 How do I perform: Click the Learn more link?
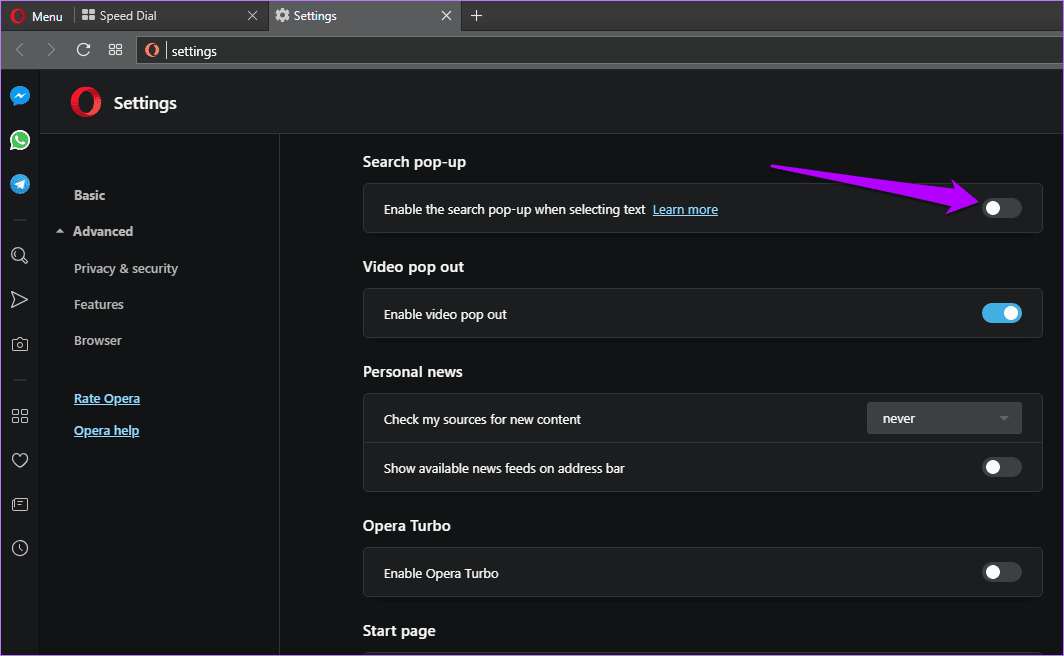[x=685, y=210]
